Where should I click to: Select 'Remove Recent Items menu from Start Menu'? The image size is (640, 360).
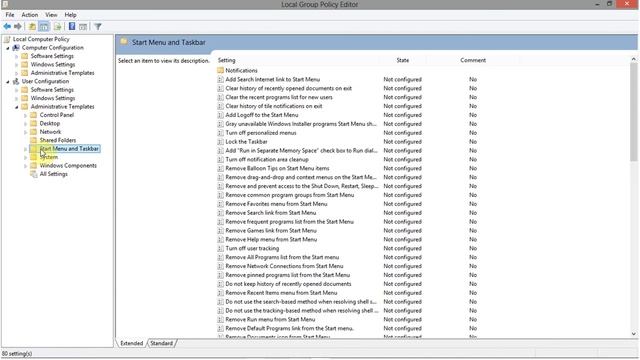click(281, 293)
